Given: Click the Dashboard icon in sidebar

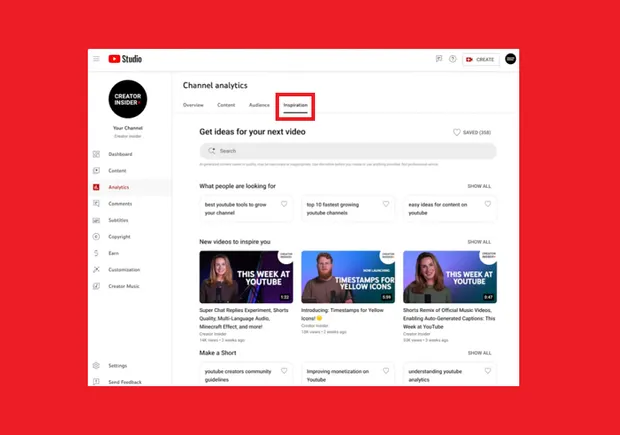Looking at the screenshot, I should point(97,154).
